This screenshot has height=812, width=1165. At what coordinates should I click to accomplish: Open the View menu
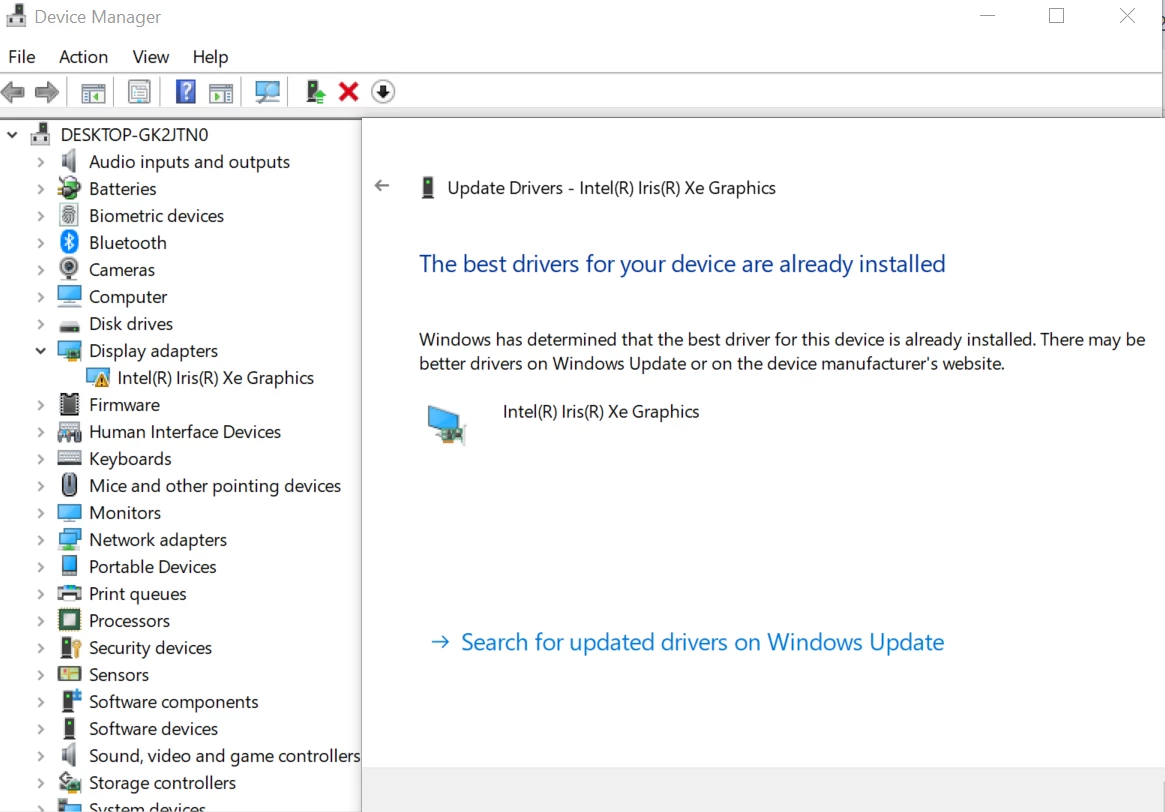tap(150, 57)
